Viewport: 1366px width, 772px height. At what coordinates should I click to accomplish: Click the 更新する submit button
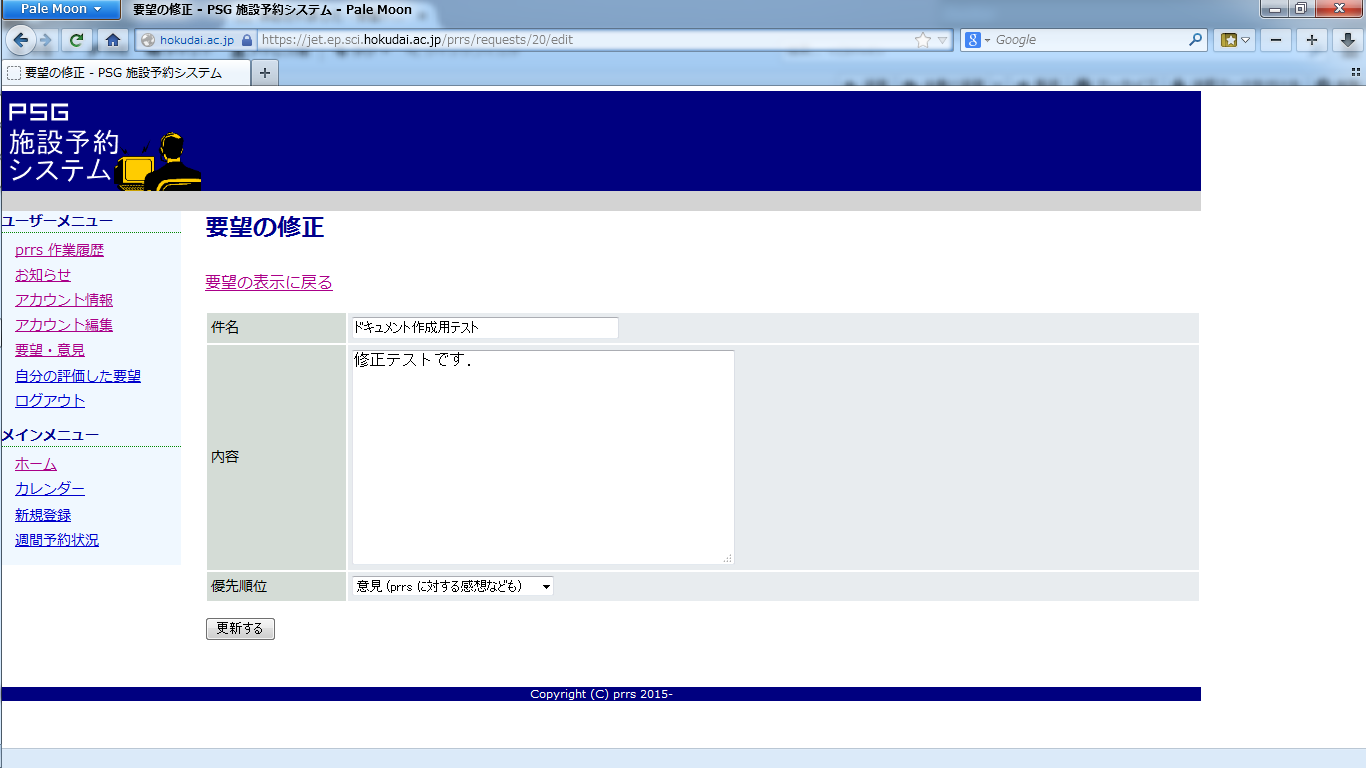[x=240, y=629]
